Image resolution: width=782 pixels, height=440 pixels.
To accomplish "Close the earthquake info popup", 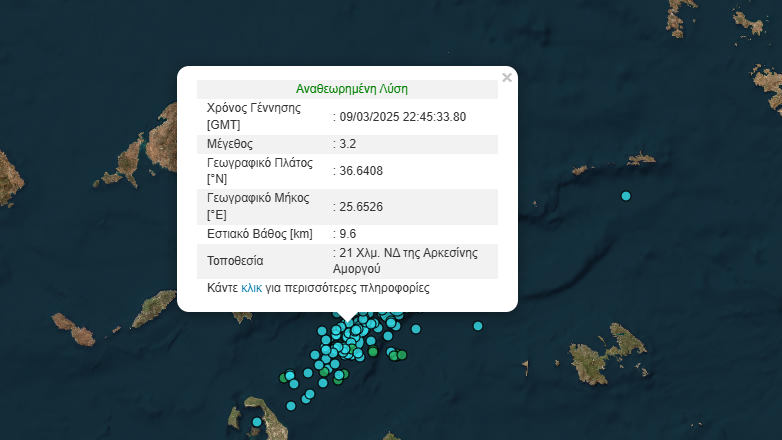I will click(x=507, y=78).
